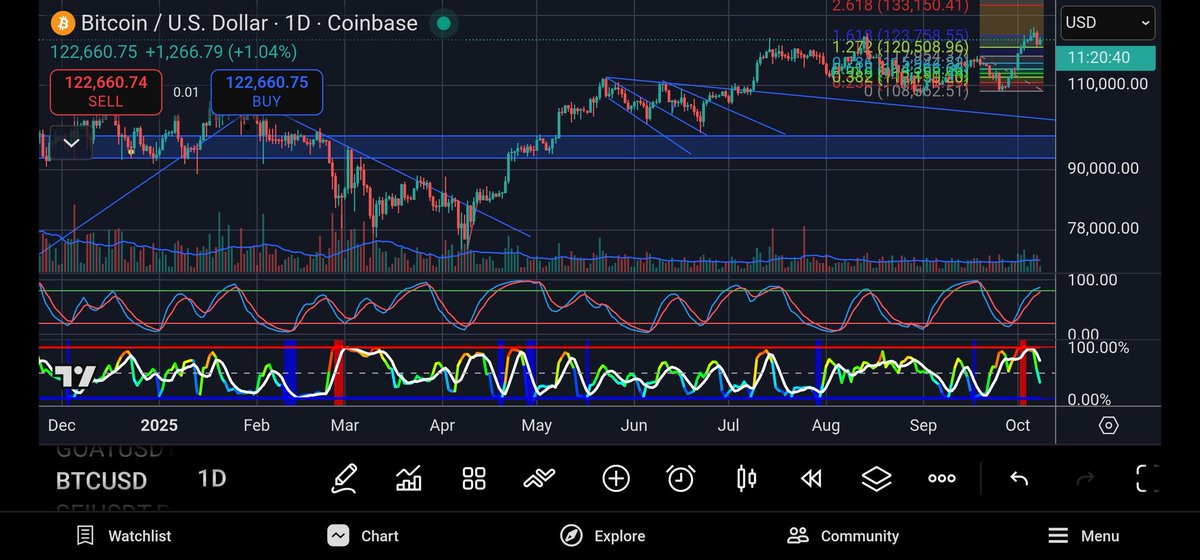Create an alert with the alarm clock icon
The image size is (1200, 560).
pos(681,478)
